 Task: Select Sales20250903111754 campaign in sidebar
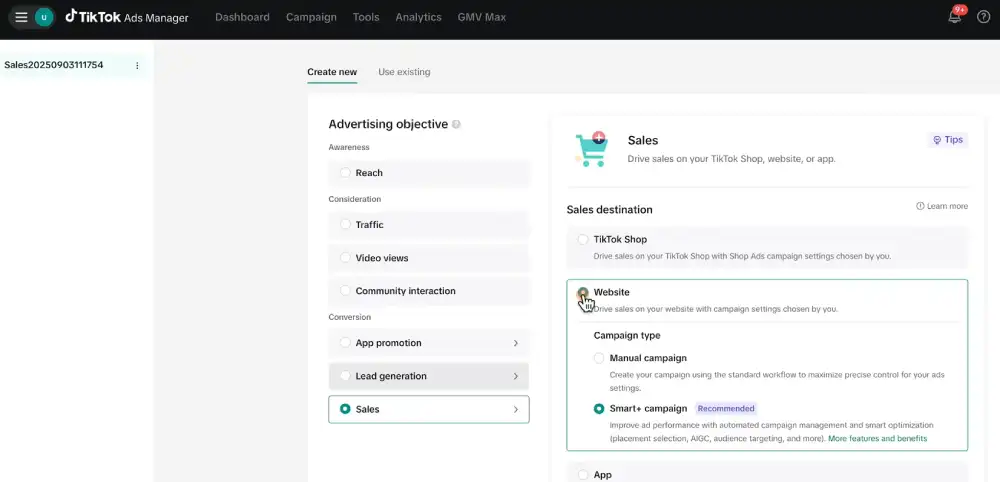point(54,65)
